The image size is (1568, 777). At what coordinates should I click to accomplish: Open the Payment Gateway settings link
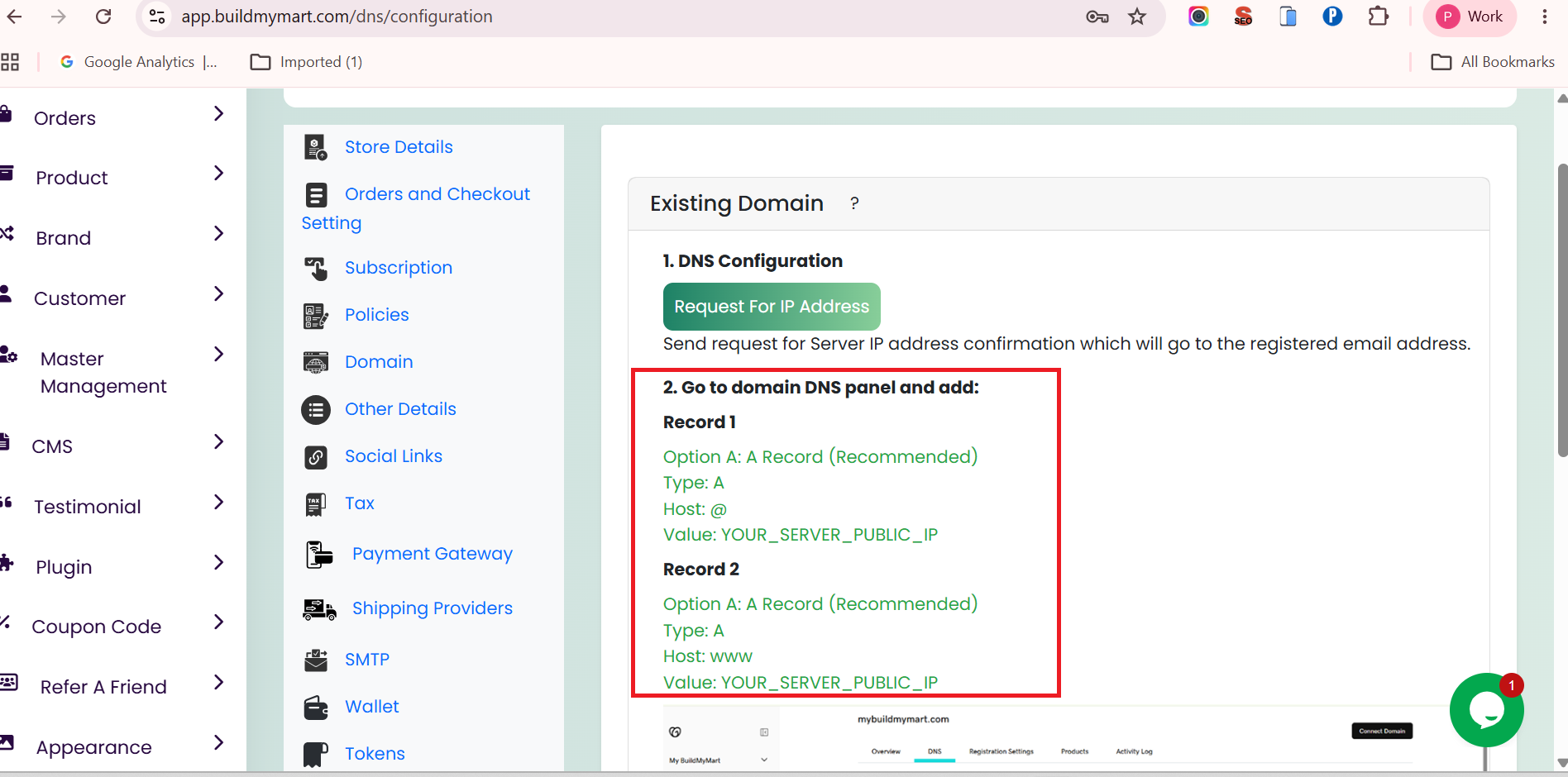pos(433,554)
